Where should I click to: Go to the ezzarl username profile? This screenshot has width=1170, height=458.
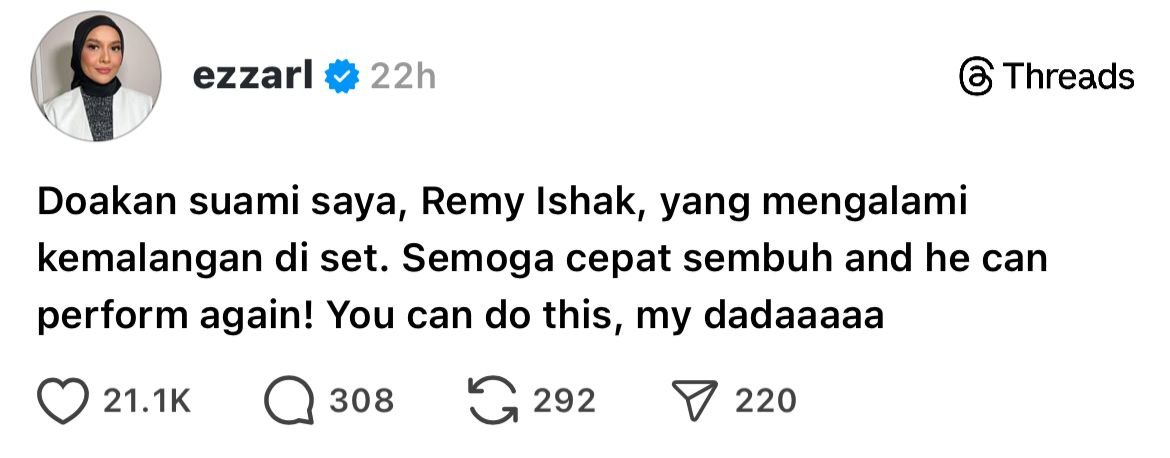tap(253, 76)
